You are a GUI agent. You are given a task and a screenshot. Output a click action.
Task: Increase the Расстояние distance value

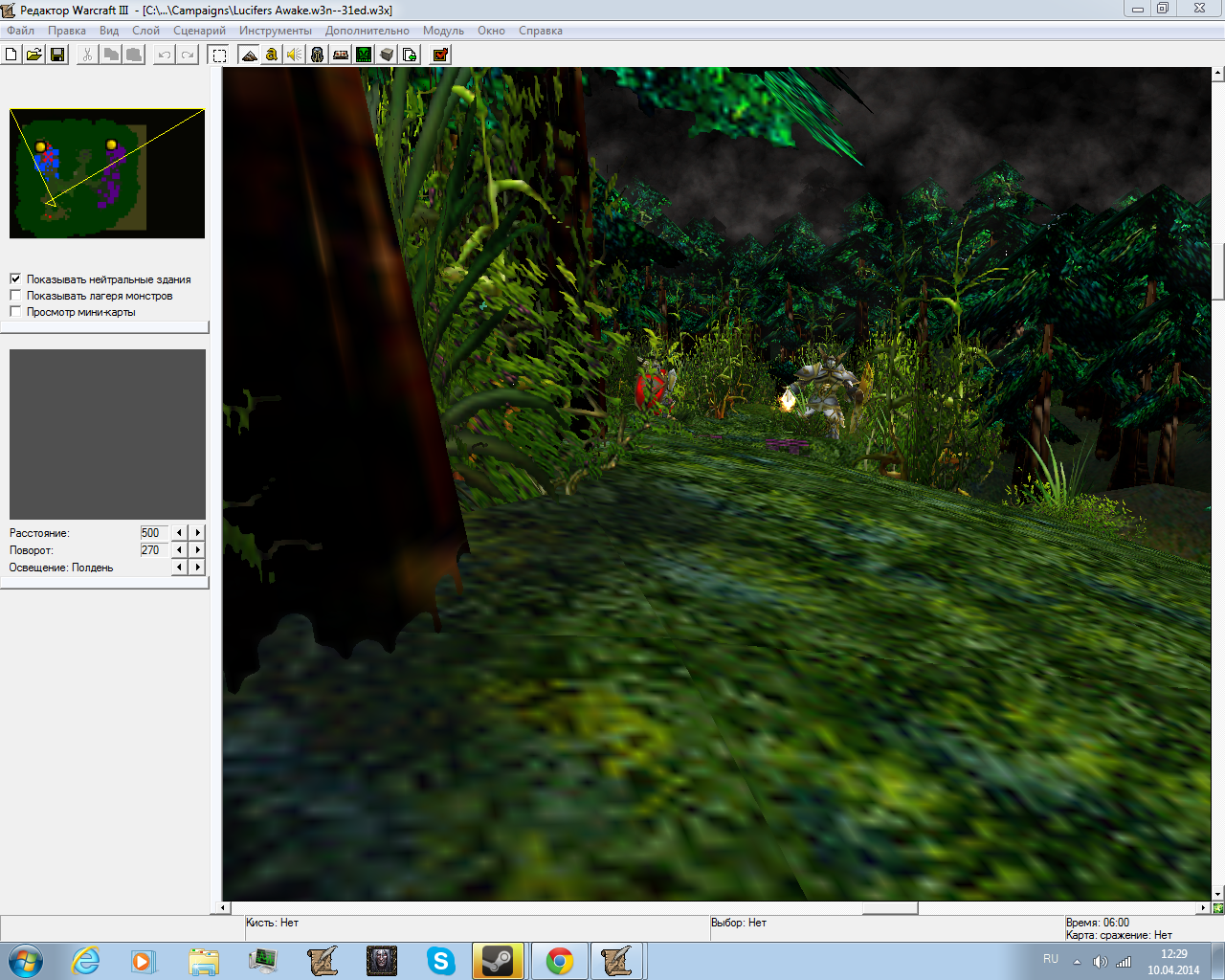tap(197, 533)
